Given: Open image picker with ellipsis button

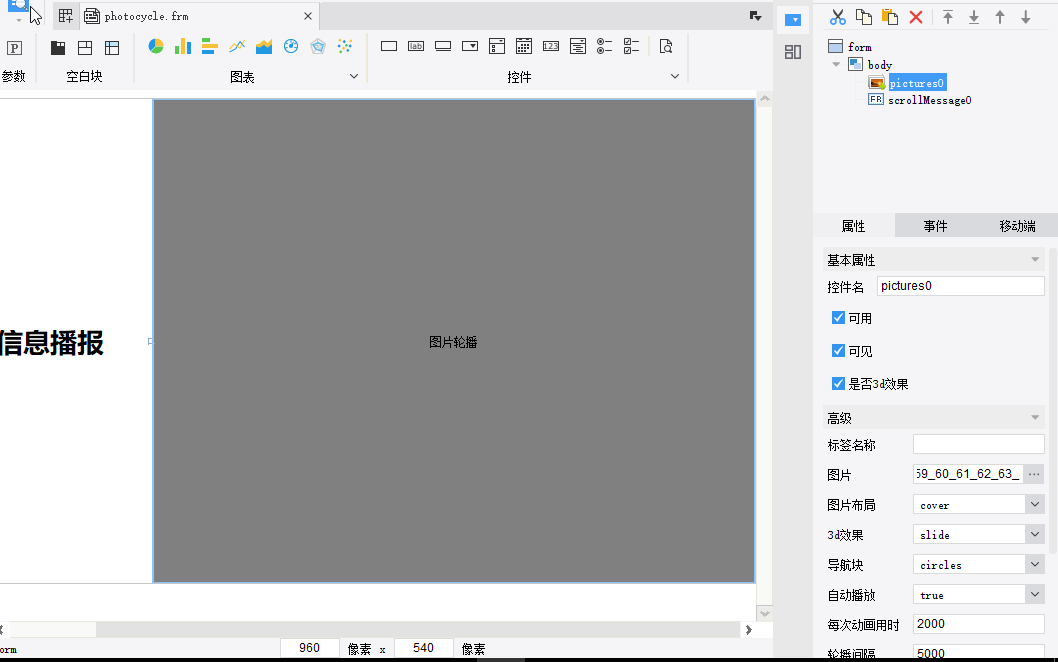Looking at the screenshot, I should (1034, 474).
